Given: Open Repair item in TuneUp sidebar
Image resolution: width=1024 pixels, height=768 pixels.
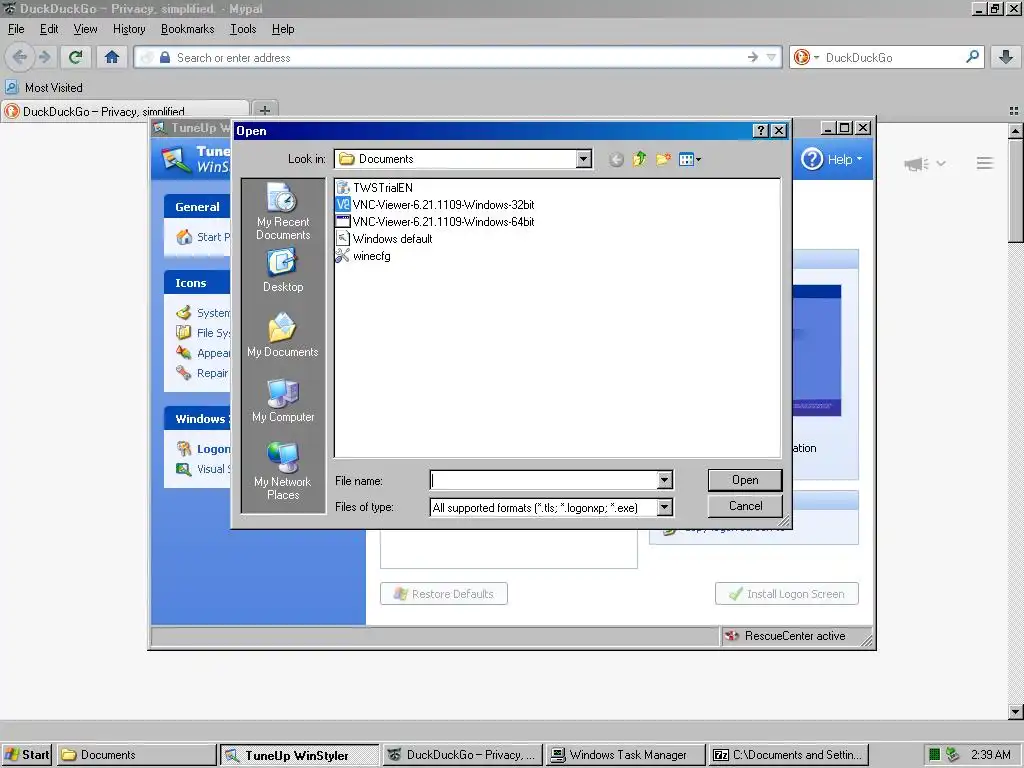Looking at the screenshot, I should coord(202,373).
